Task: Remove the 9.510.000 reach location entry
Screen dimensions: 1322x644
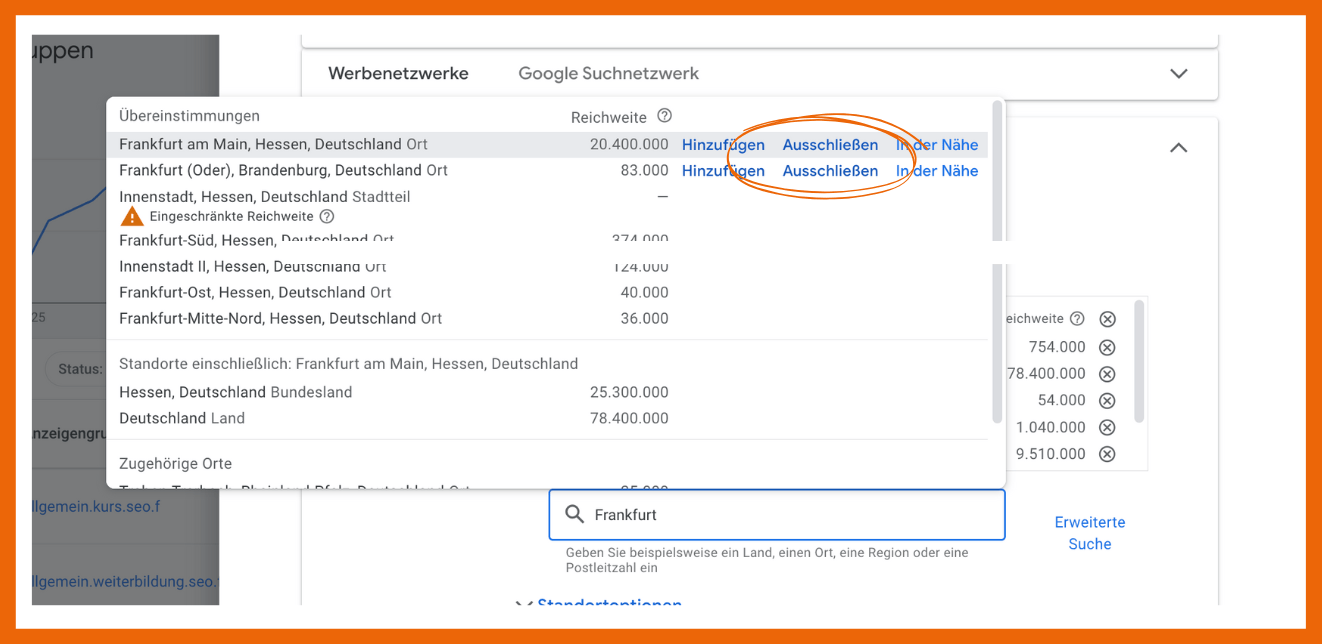Action: 1107,453
